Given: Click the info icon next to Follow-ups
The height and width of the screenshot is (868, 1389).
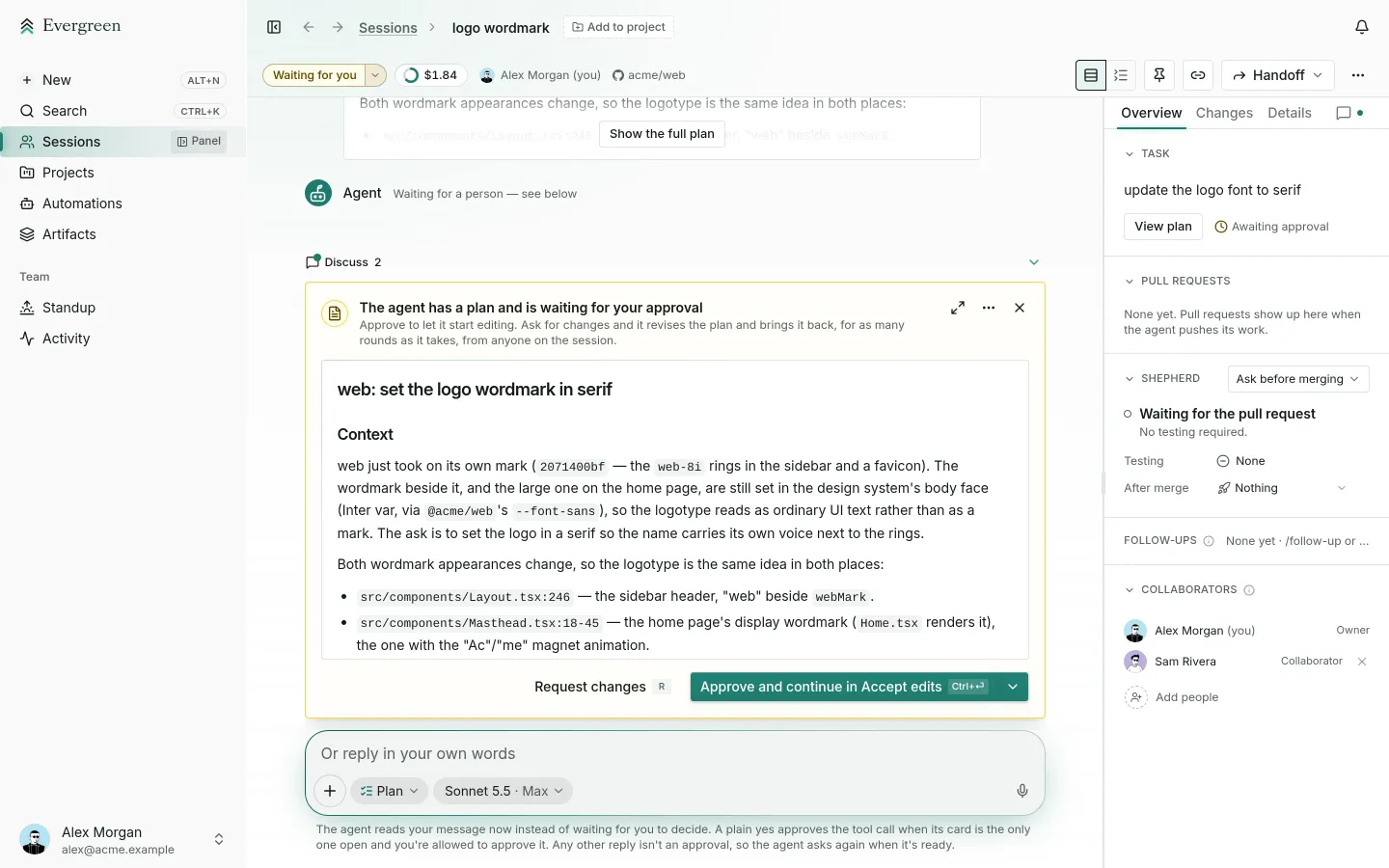Looking at the screenshot, I should pyautogui.click(x=1209, y=541).
